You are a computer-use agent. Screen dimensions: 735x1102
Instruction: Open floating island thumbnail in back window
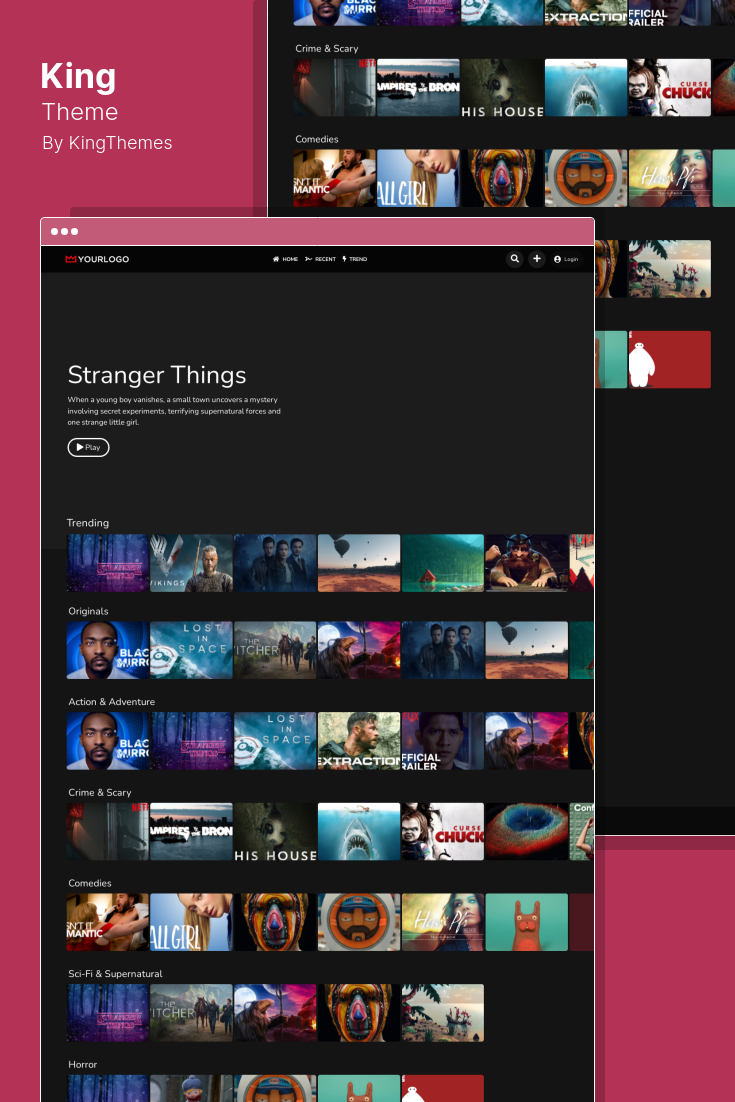click(x=670, y=269)
